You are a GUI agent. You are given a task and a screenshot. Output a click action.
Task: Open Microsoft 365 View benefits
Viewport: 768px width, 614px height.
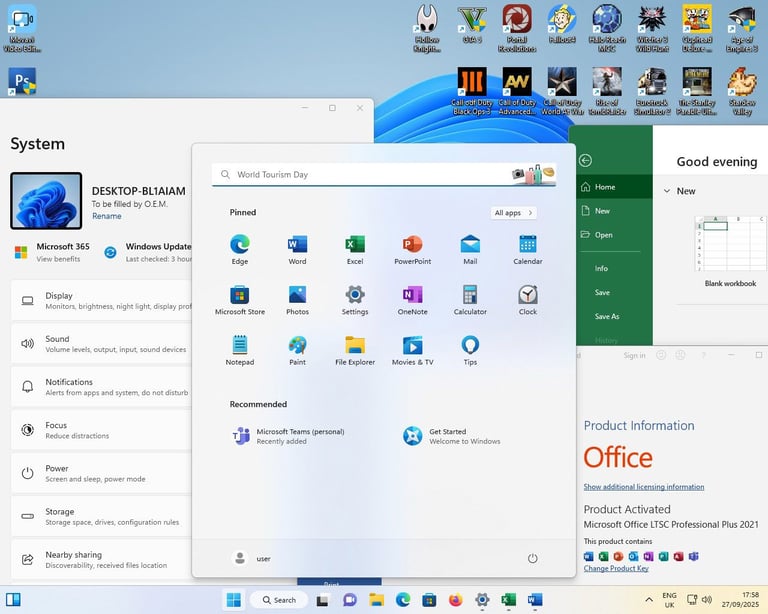coord(52,252)
